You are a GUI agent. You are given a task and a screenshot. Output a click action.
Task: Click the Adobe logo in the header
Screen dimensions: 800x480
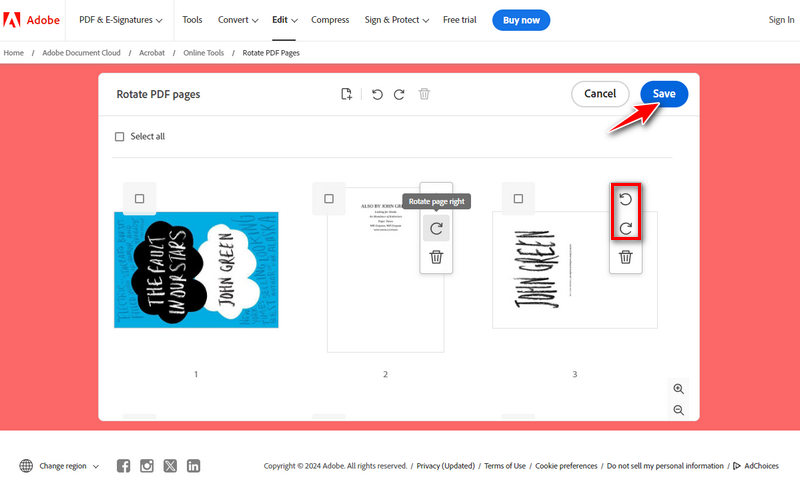click(31, 20)
